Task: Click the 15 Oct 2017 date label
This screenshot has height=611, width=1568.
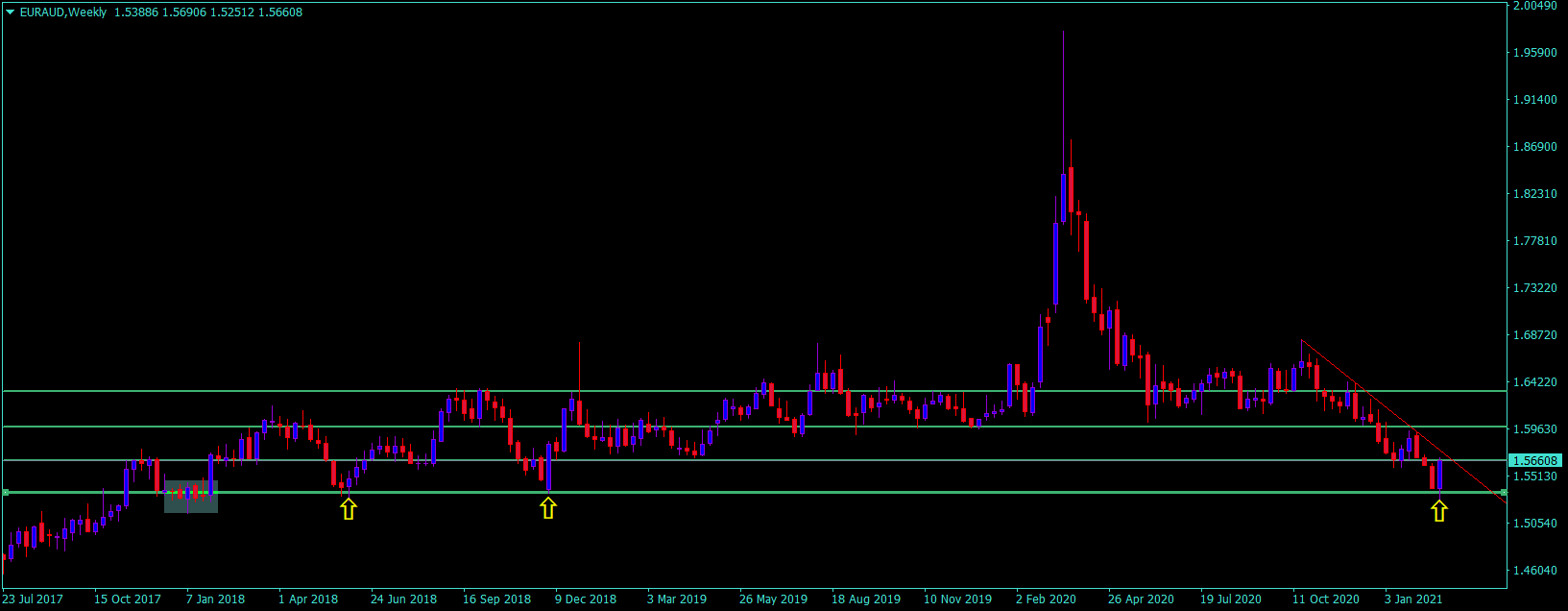Action: coord(128,599)
